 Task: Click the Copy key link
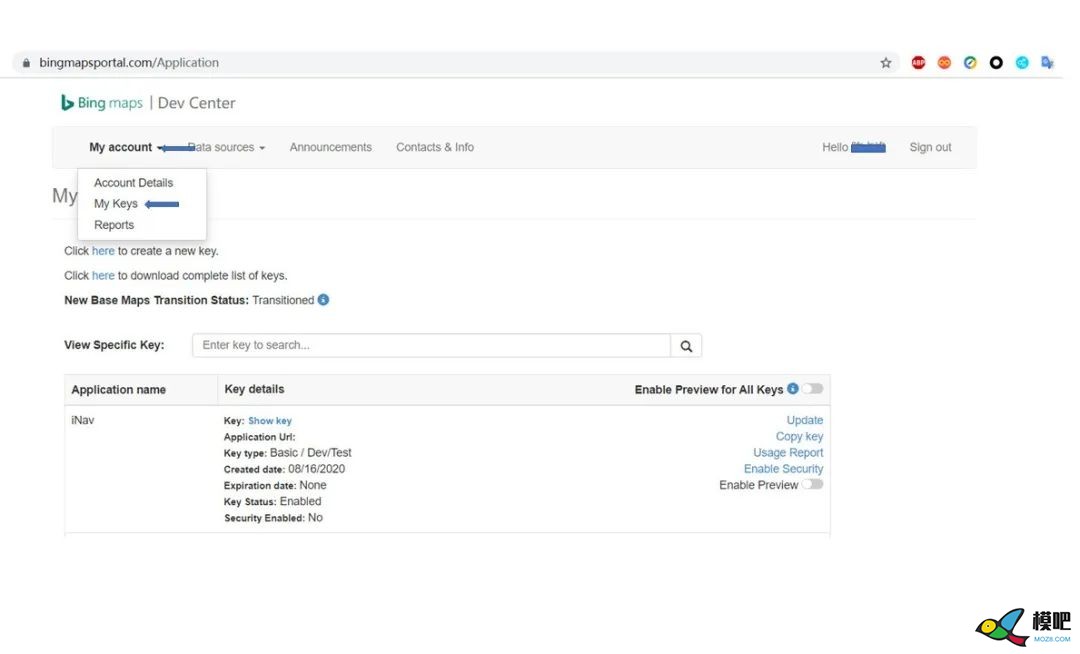799,436
